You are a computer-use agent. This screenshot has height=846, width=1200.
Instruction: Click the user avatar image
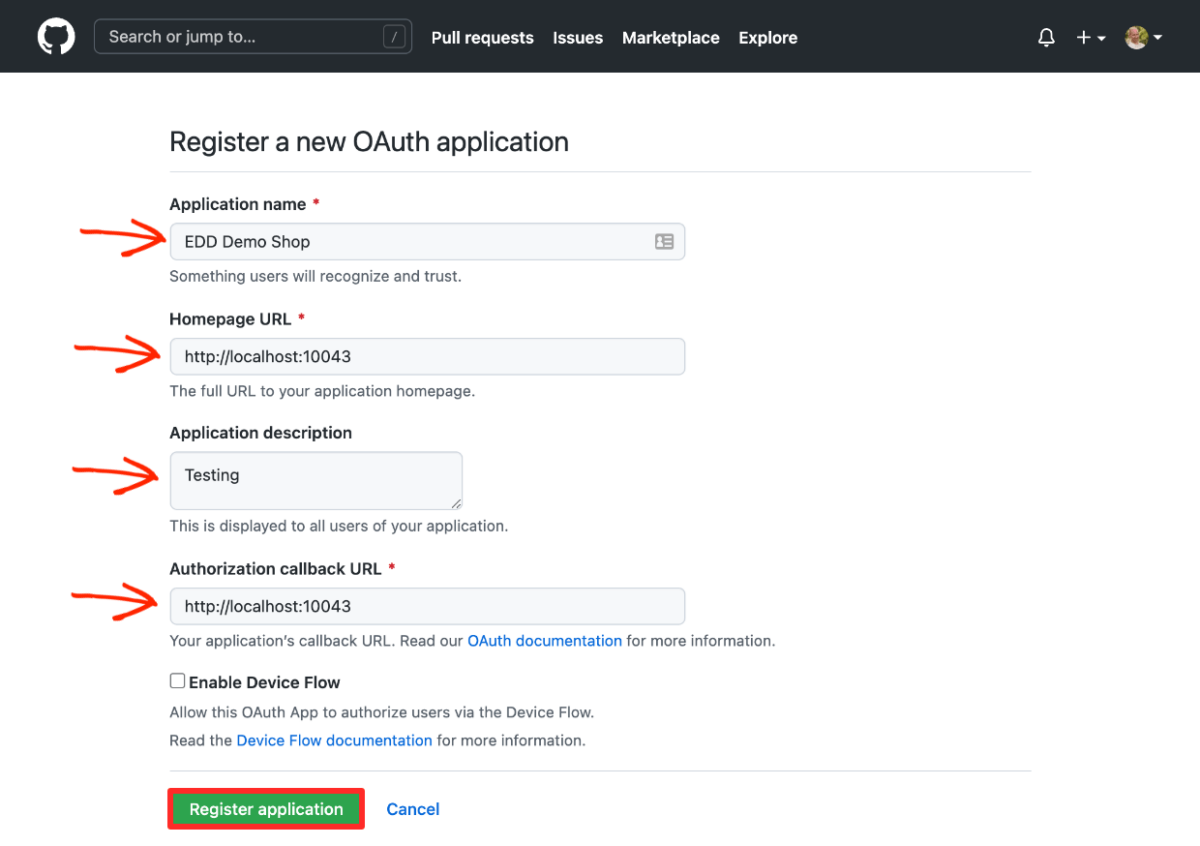point(1136,36)
